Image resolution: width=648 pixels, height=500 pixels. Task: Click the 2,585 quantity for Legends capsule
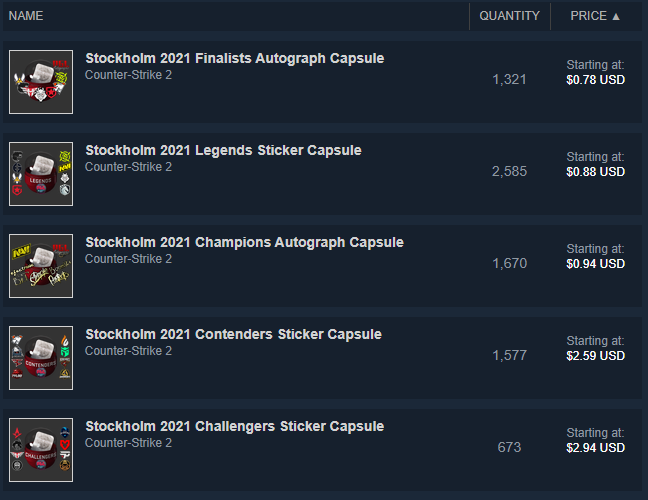click(509, 172)
